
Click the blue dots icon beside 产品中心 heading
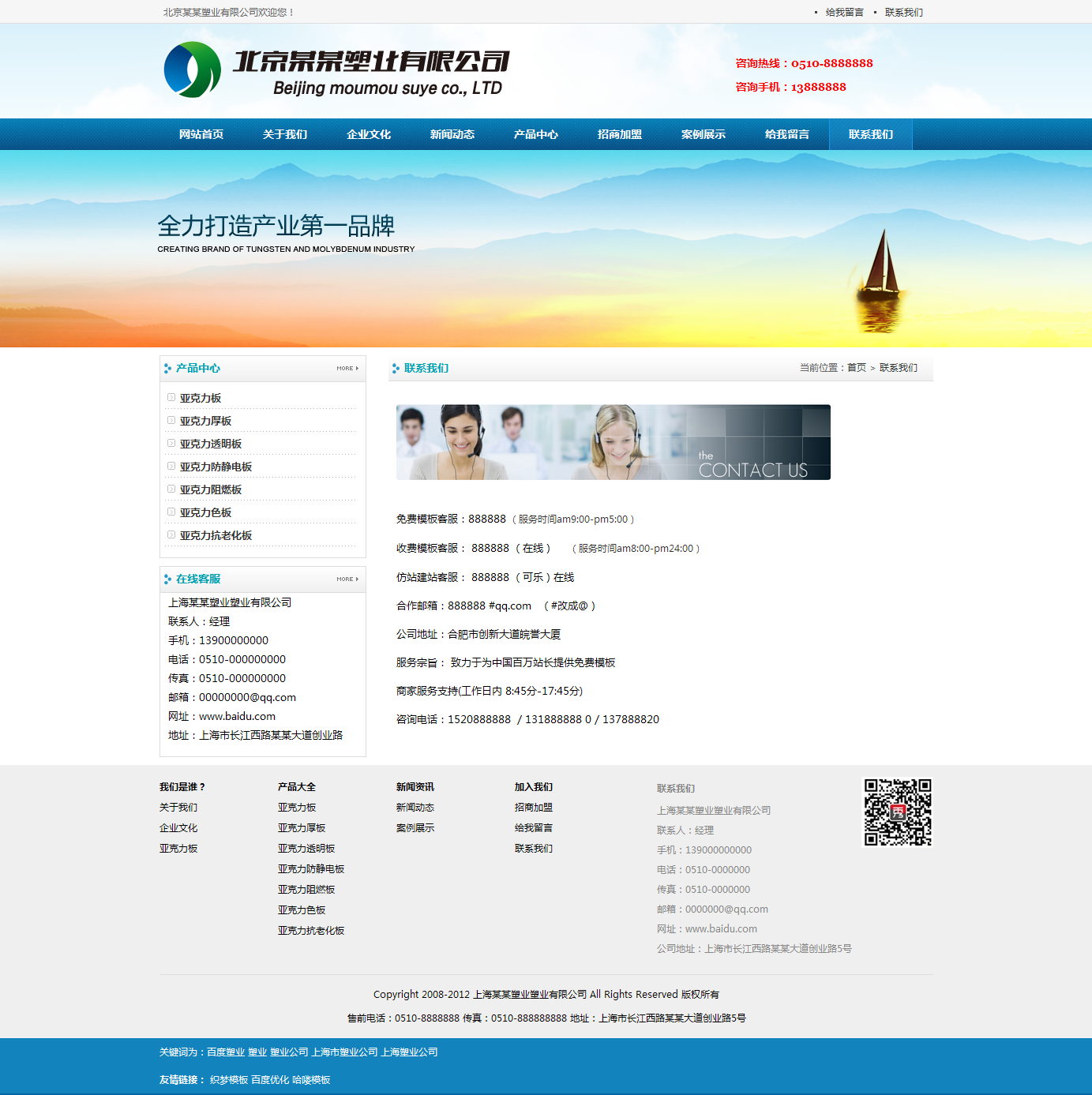pos(167,369)
